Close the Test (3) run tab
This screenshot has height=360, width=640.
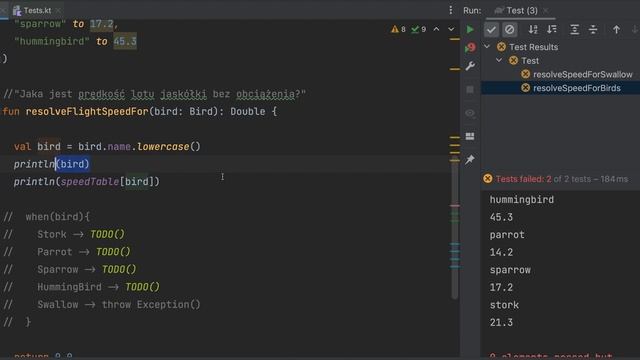[545, 10]
